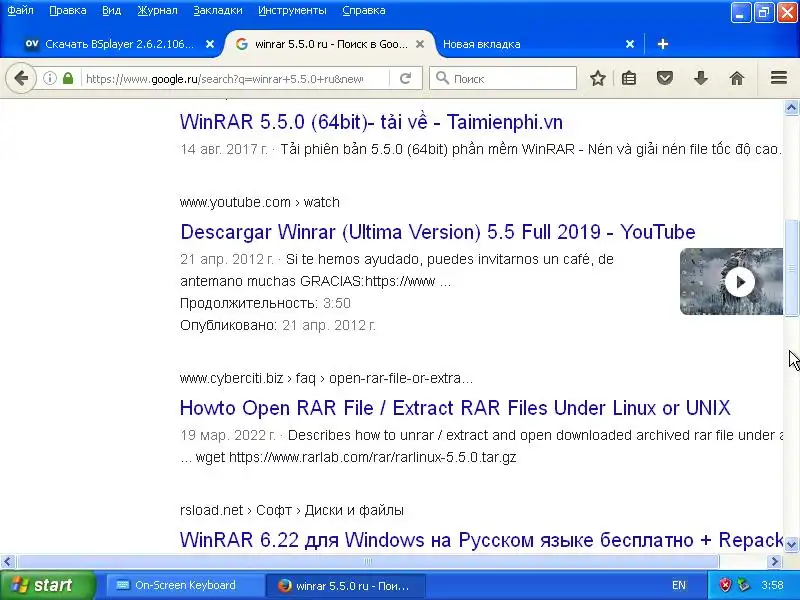800x600 pixels.
Task: Open the Вид menu
Action: pos(111,10)
